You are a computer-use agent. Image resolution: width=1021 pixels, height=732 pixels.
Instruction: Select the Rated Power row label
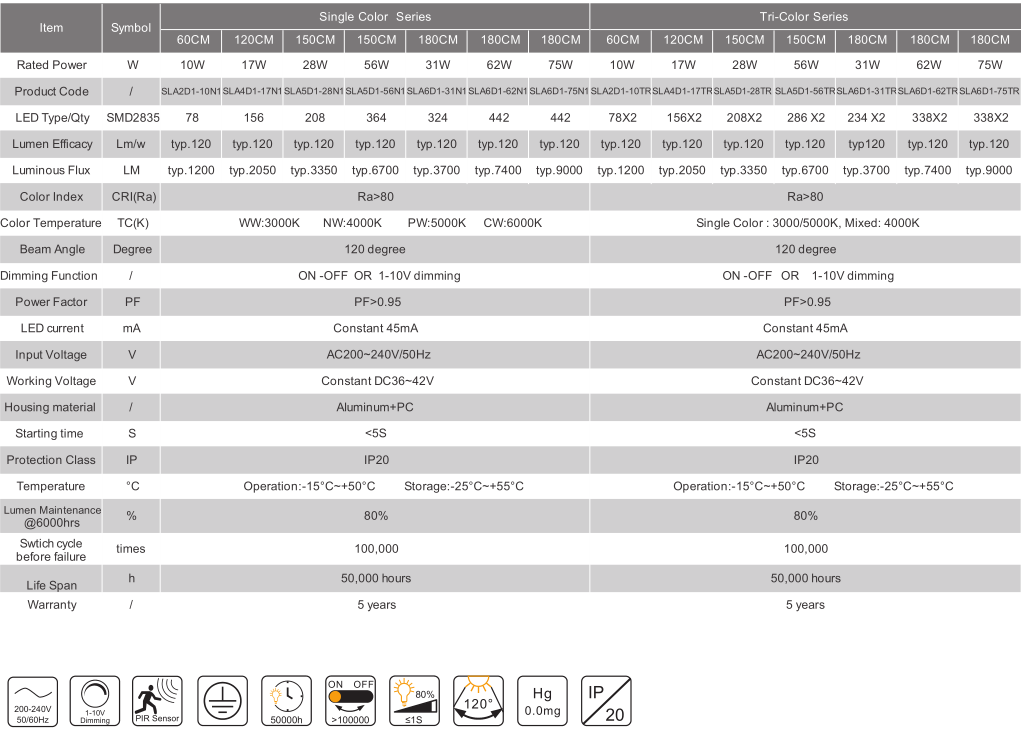point(51,65)
